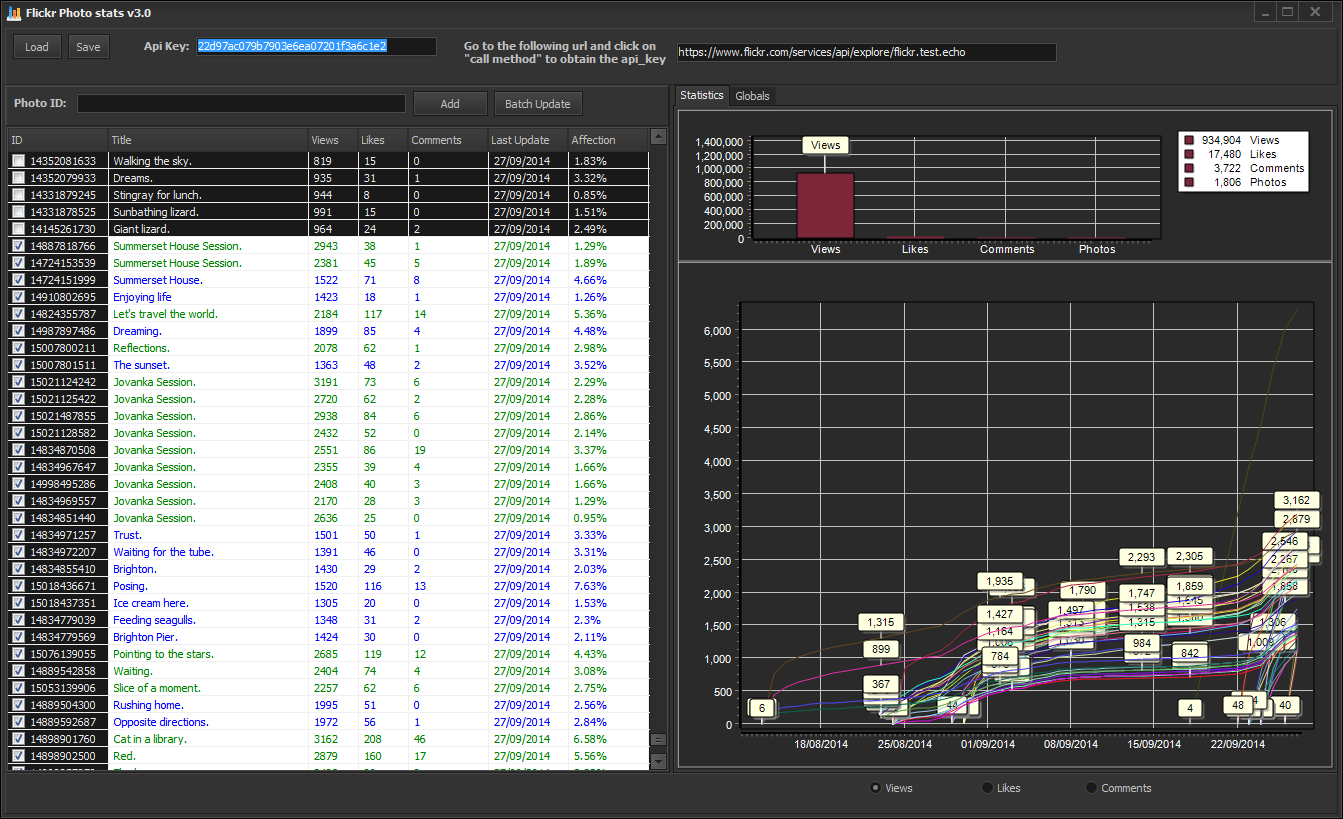Switch to the Globals tab
Viewport: 1343px width, 819px height.
752,96
